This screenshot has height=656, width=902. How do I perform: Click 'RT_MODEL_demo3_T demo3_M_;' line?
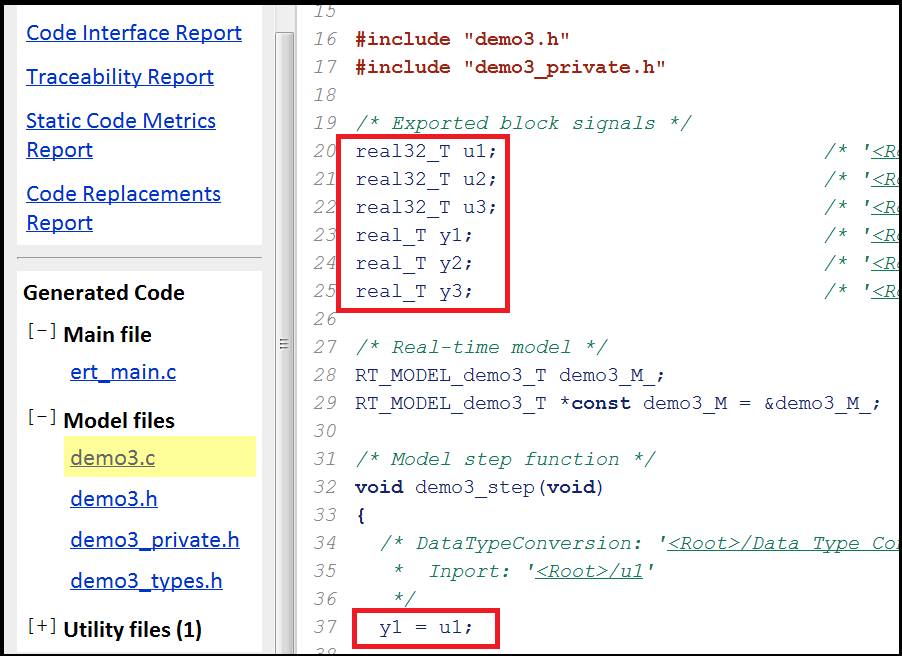click(x=510, y=375)
